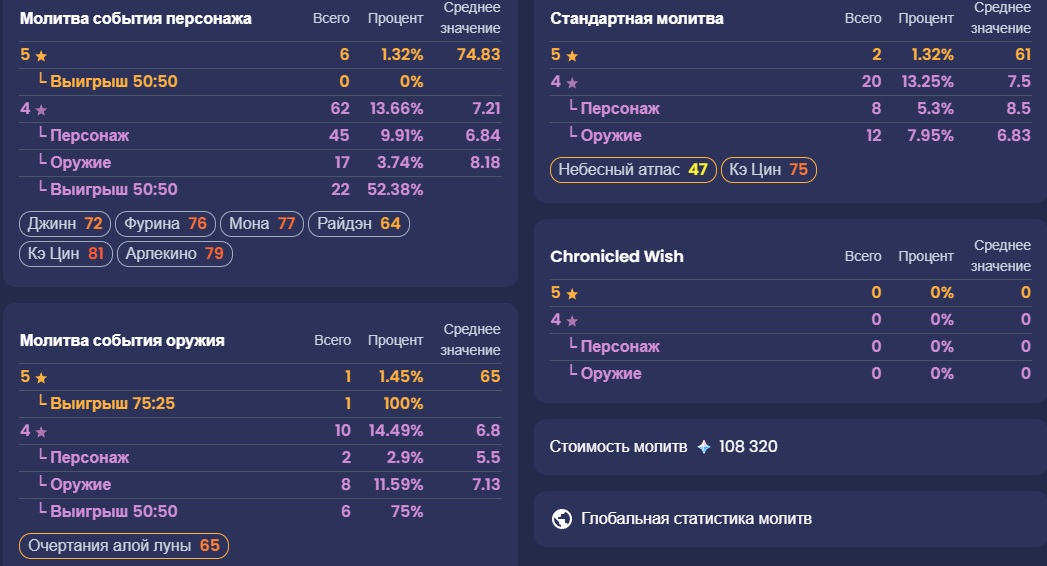Choose the Райдэн 64 pill

click(x=358, y=224)
